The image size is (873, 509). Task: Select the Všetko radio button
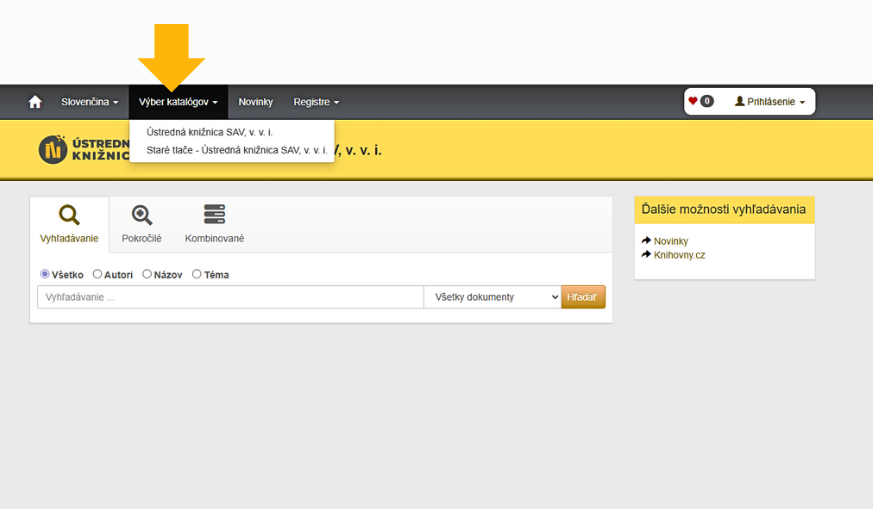click(x=45, y=274)
